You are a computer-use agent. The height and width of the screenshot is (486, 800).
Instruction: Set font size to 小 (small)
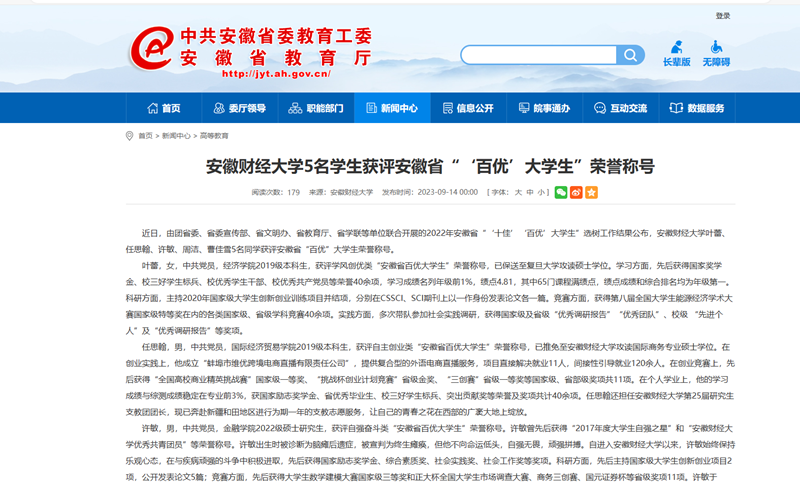click(x=541, y=191)
